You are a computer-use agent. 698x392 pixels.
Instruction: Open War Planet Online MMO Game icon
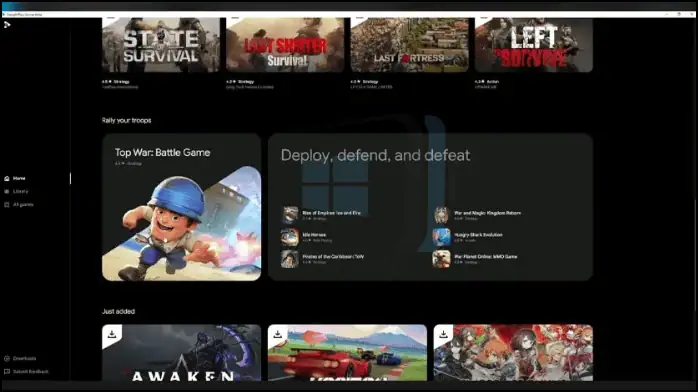[441, 259]
